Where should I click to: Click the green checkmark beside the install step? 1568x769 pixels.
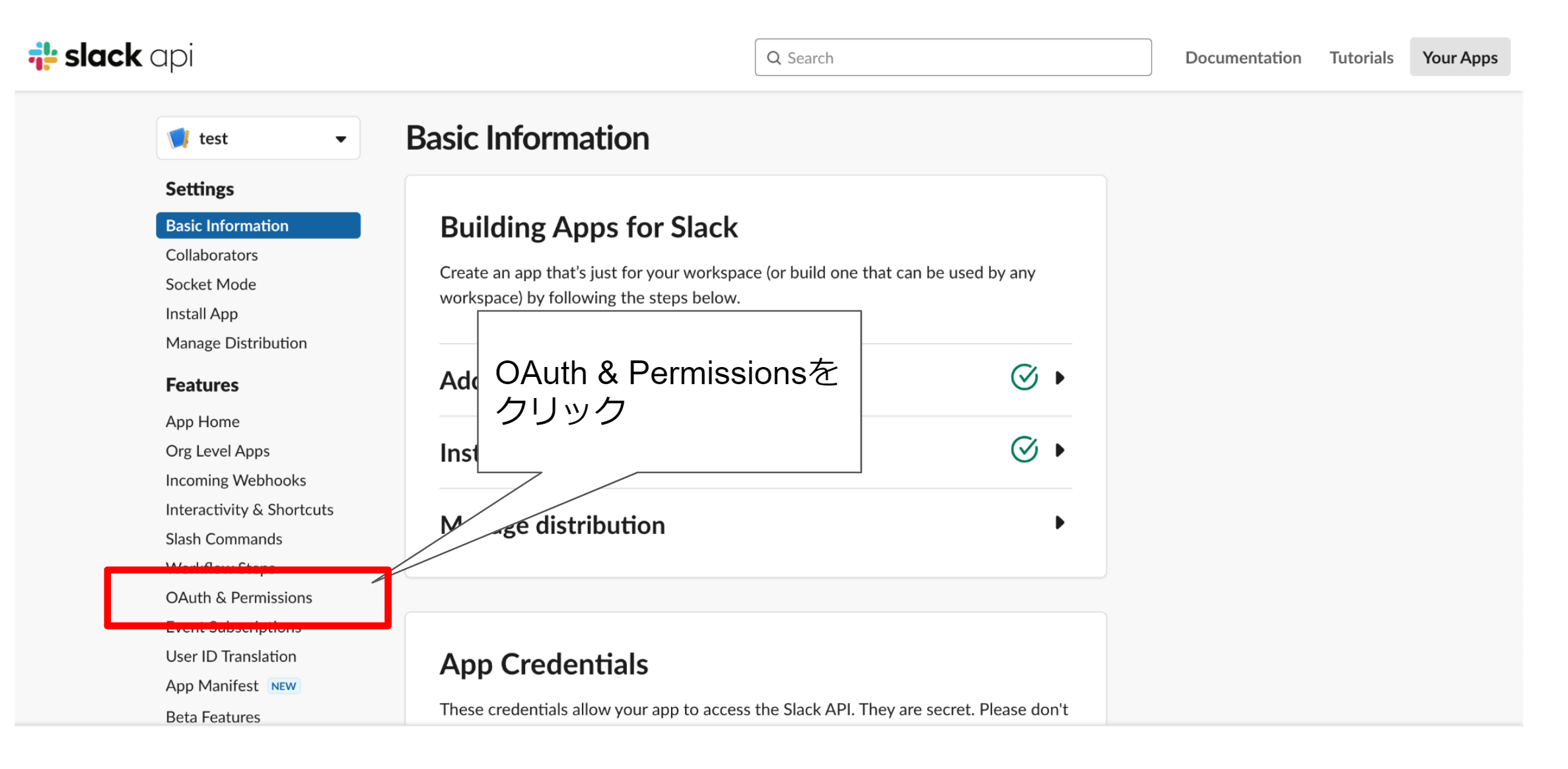click(1023, 450)
